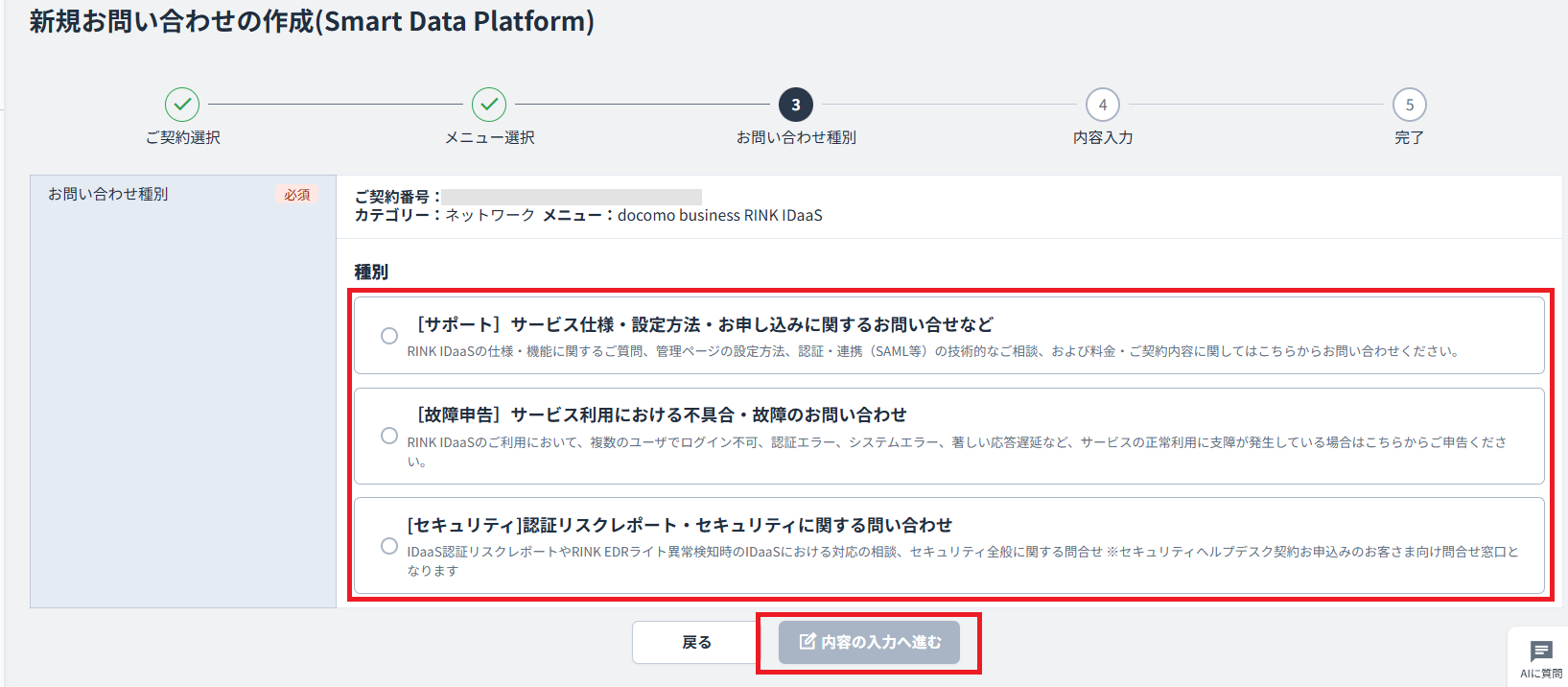Click the step 4 内容入力 circle
1568x687 pixels.
(x=1103, y=105)
